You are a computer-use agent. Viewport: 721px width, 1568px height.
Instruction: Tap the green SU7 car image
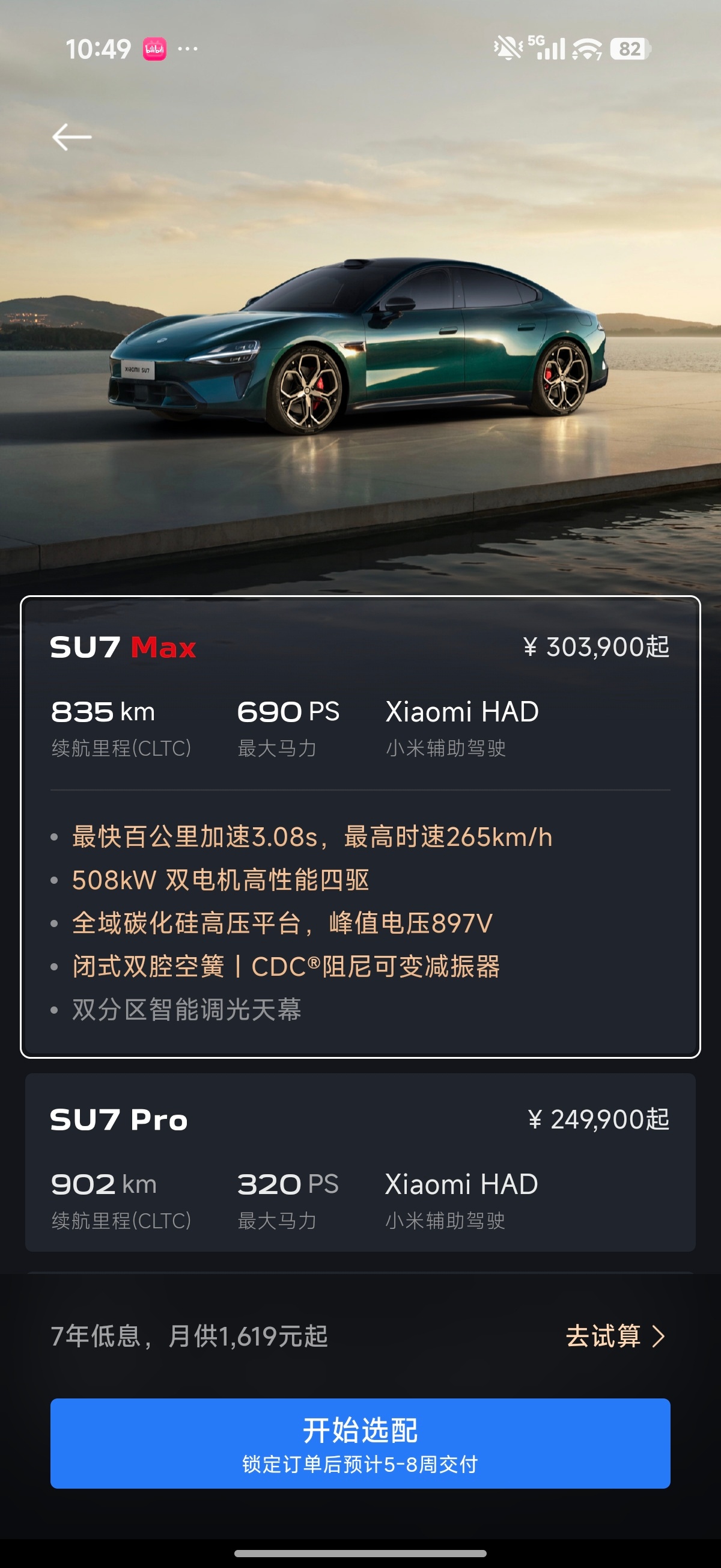pos(359,344)
